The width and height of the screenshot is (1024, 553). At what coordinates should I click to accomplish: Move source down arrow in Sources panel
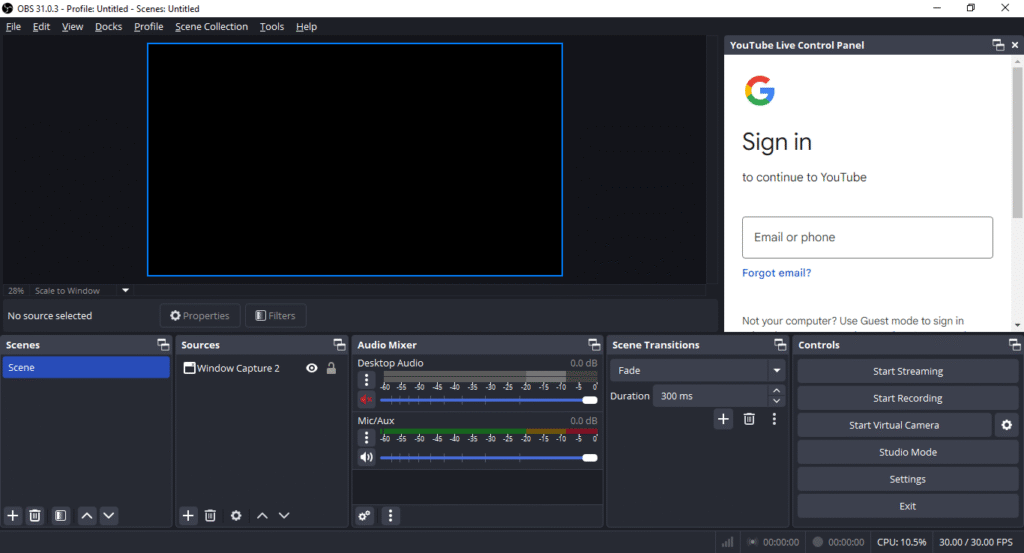(284, 516)
